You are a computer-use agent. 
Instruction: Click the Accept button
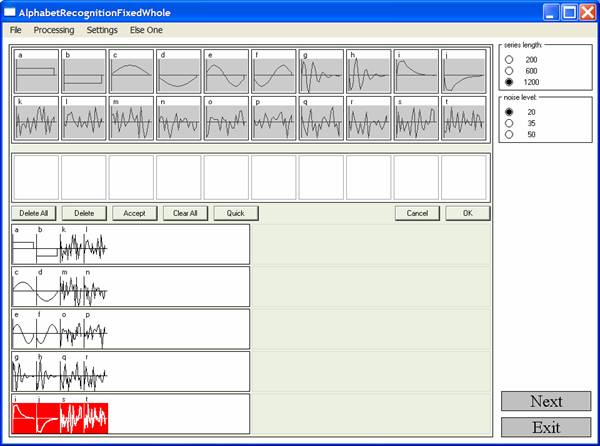[134, 213]
